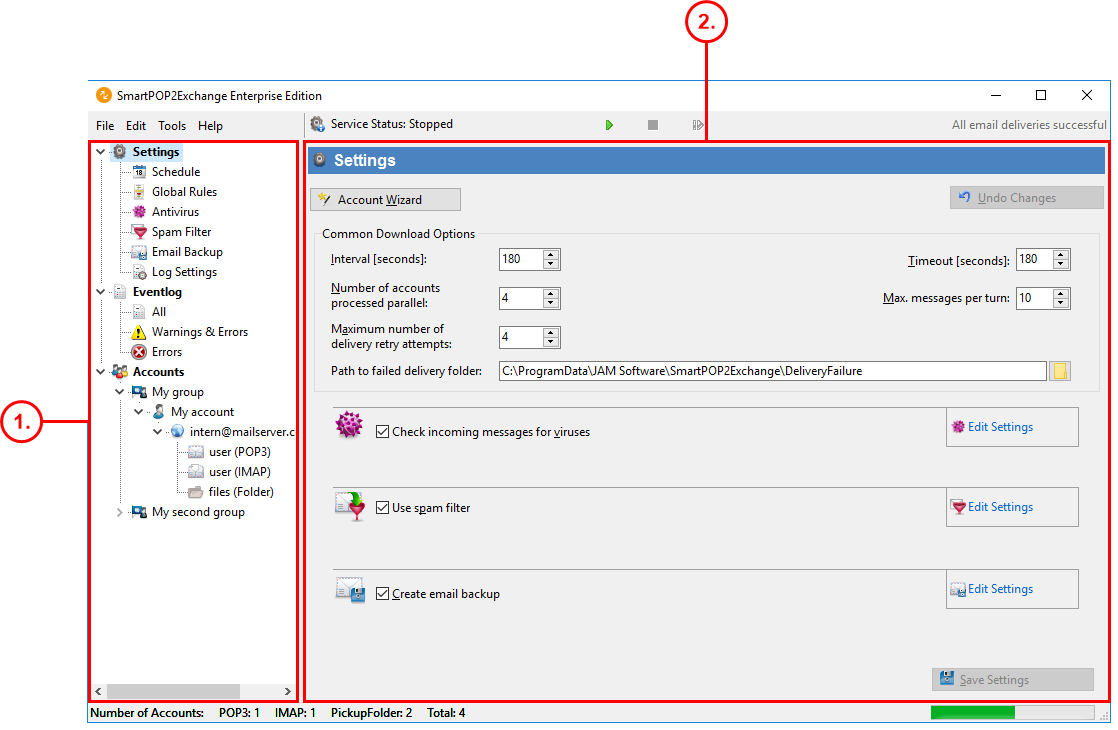Screen dimensions: 1118x730
Task: Select the Schedule calendar icon in tree
Action: pos(140,172)
